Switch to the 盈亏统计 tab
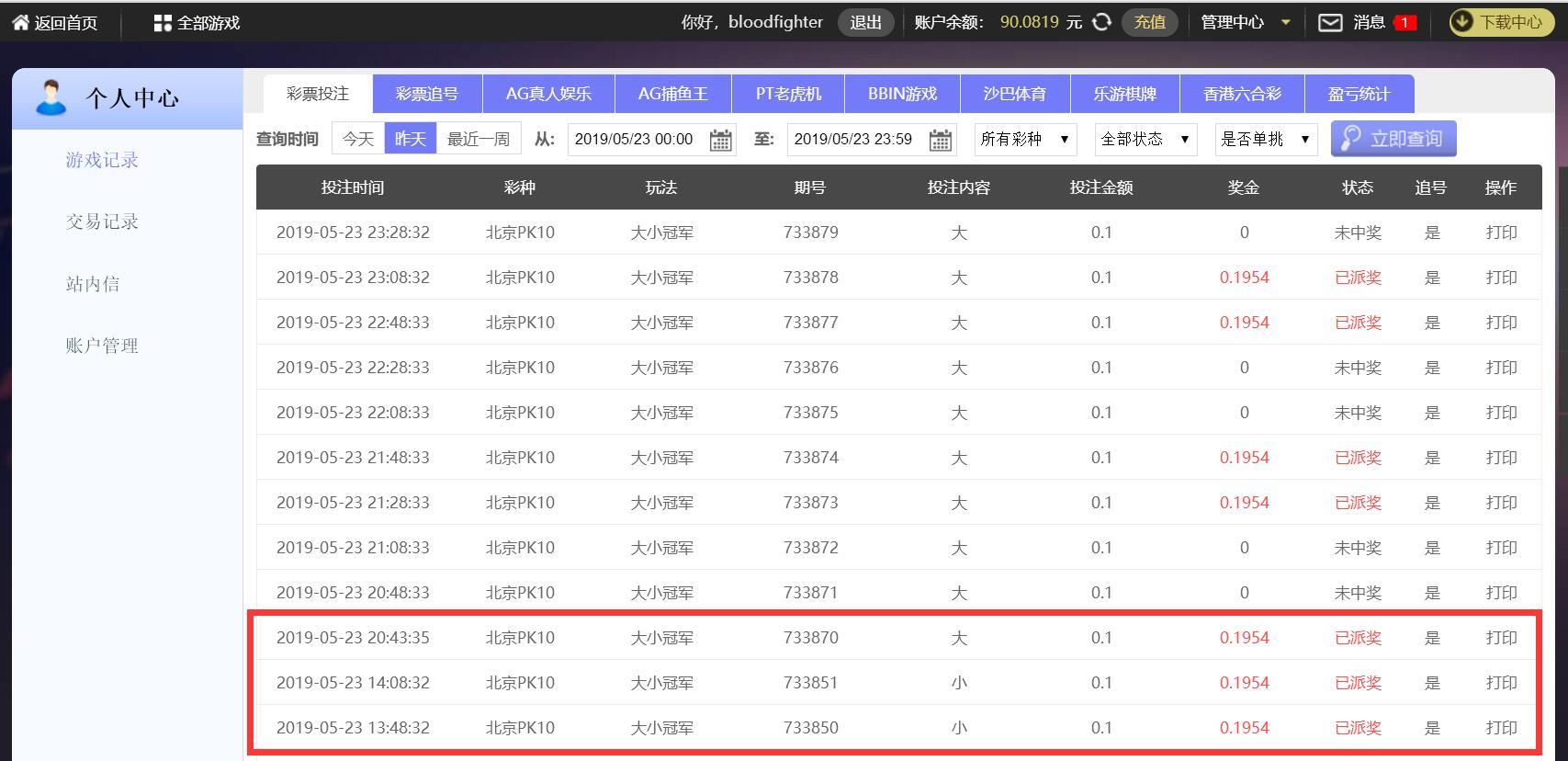Screen dimensions: 1568x761 [x=1359, y=94]
